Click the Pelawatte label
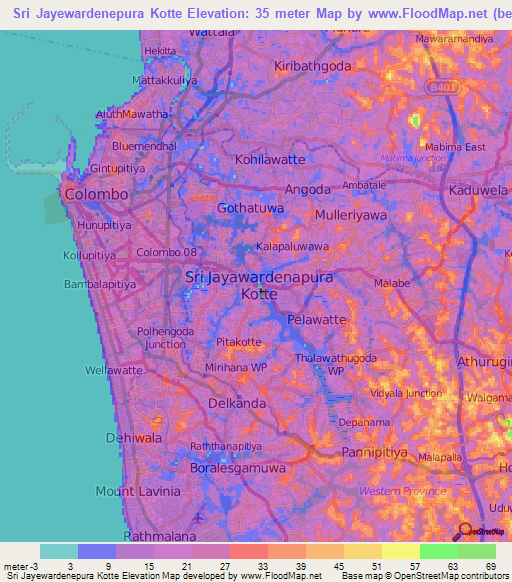 tap(317, 320)
